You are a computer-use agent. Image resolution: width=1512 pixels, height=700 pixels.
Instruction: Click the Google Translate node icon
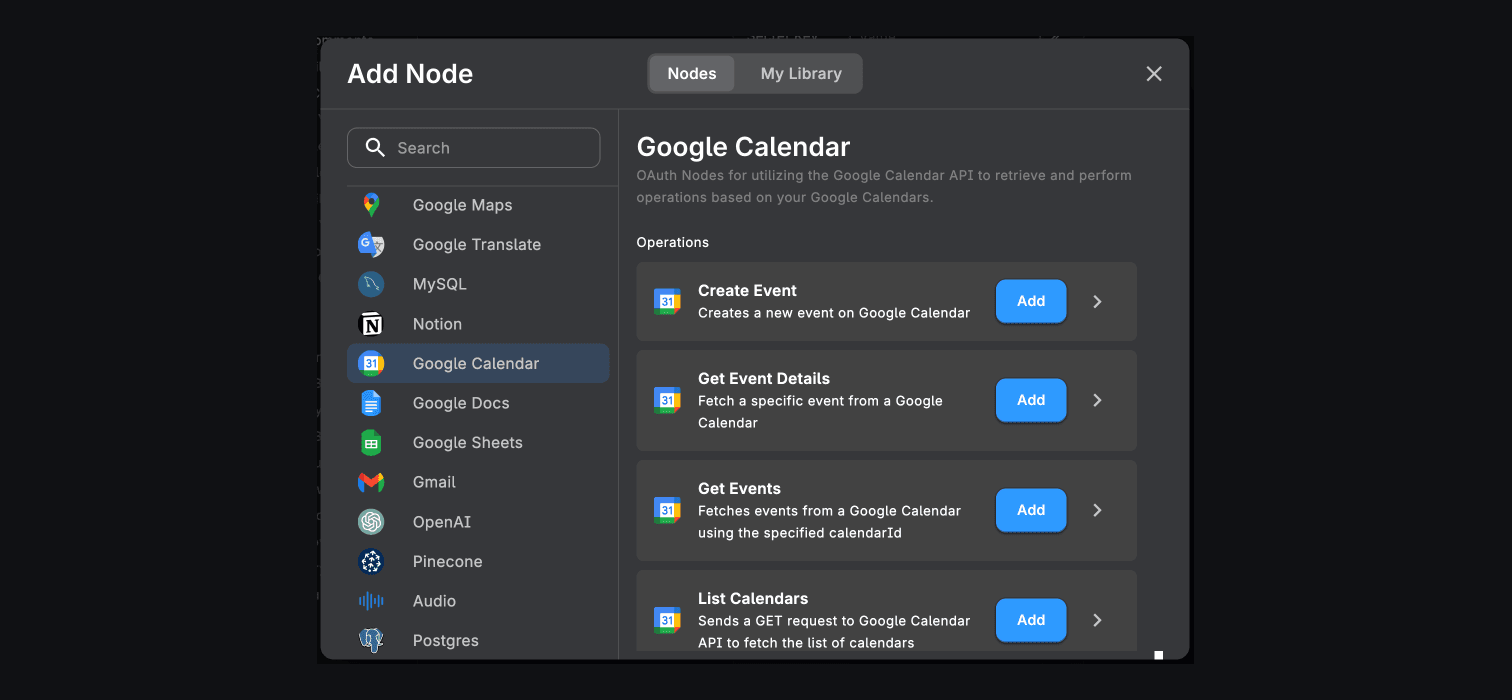[x=371, y=244]
